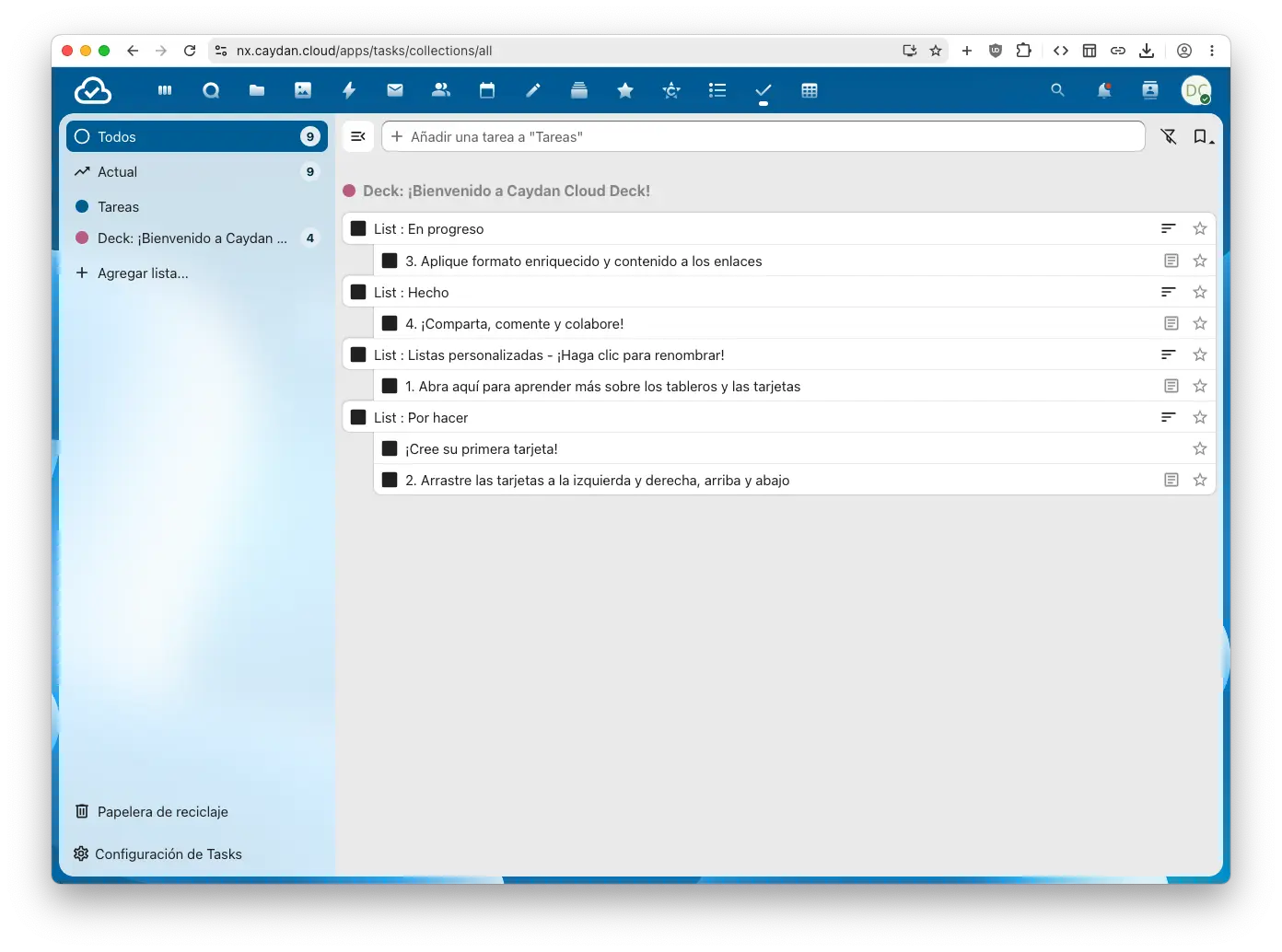Viewport: 1282px width, 952px height.
Task: Open the Talk app
Action: point(211,90)
